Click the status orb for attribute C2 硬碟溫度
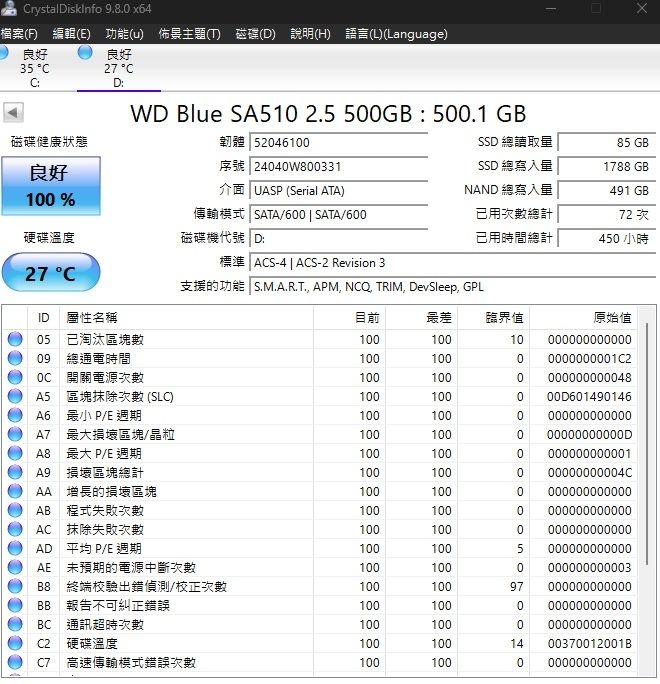The image size is (660, 684). (x=15, y=644)
